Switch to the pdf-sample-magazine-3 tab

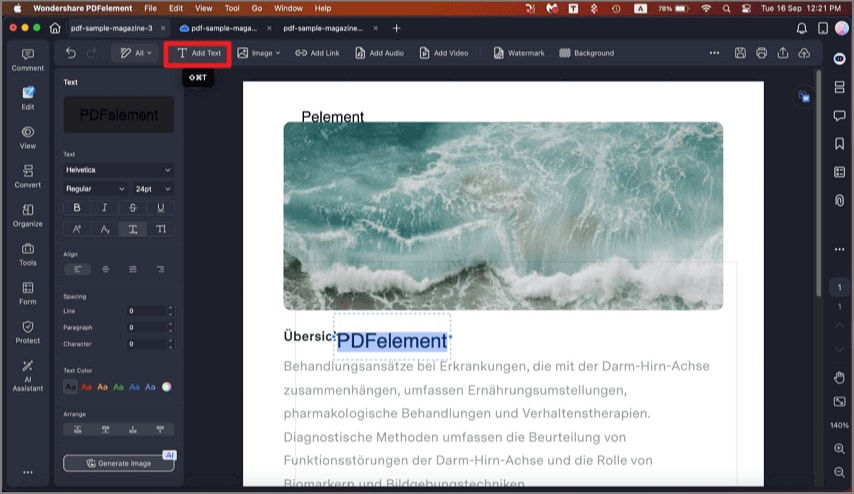coord(112,28)
